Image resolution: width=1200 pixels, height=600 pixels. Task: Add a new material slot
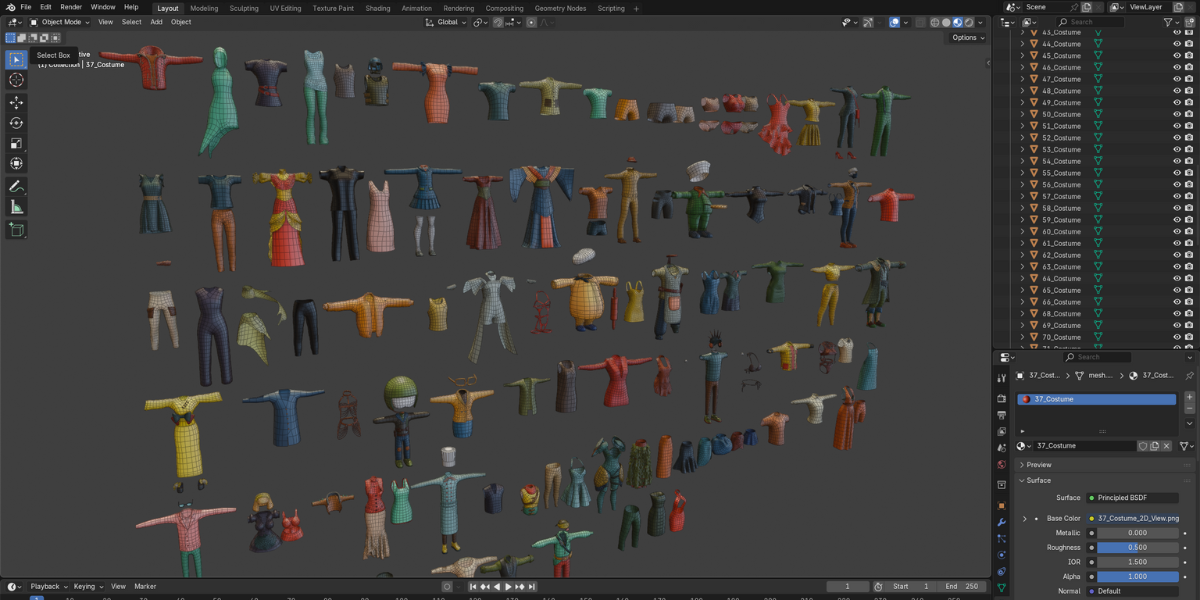(1189, 397)
